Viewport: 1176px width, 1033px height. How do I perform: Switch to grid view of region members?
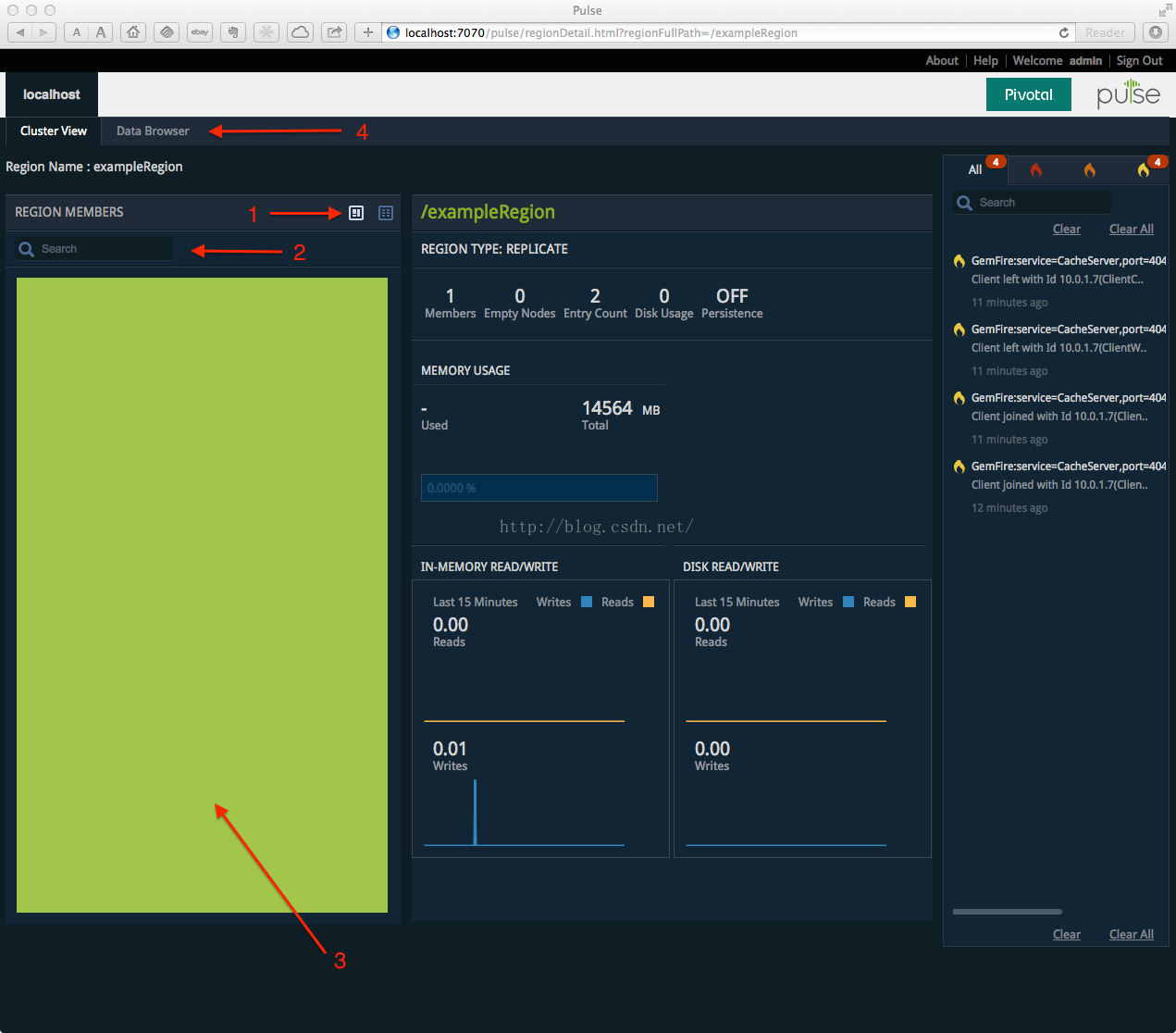pyautogui.click(x=386, y=213)
